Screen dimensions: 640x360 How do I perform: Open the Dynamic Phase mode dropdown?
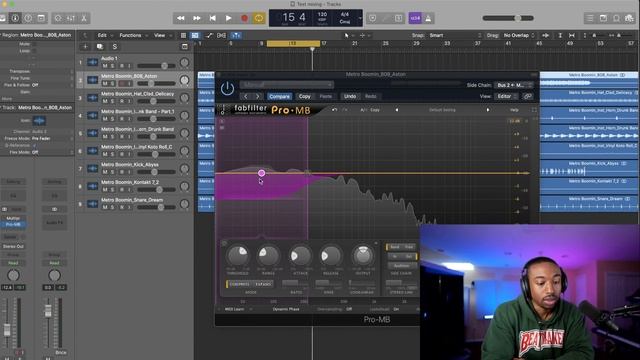tap(286, 309)
